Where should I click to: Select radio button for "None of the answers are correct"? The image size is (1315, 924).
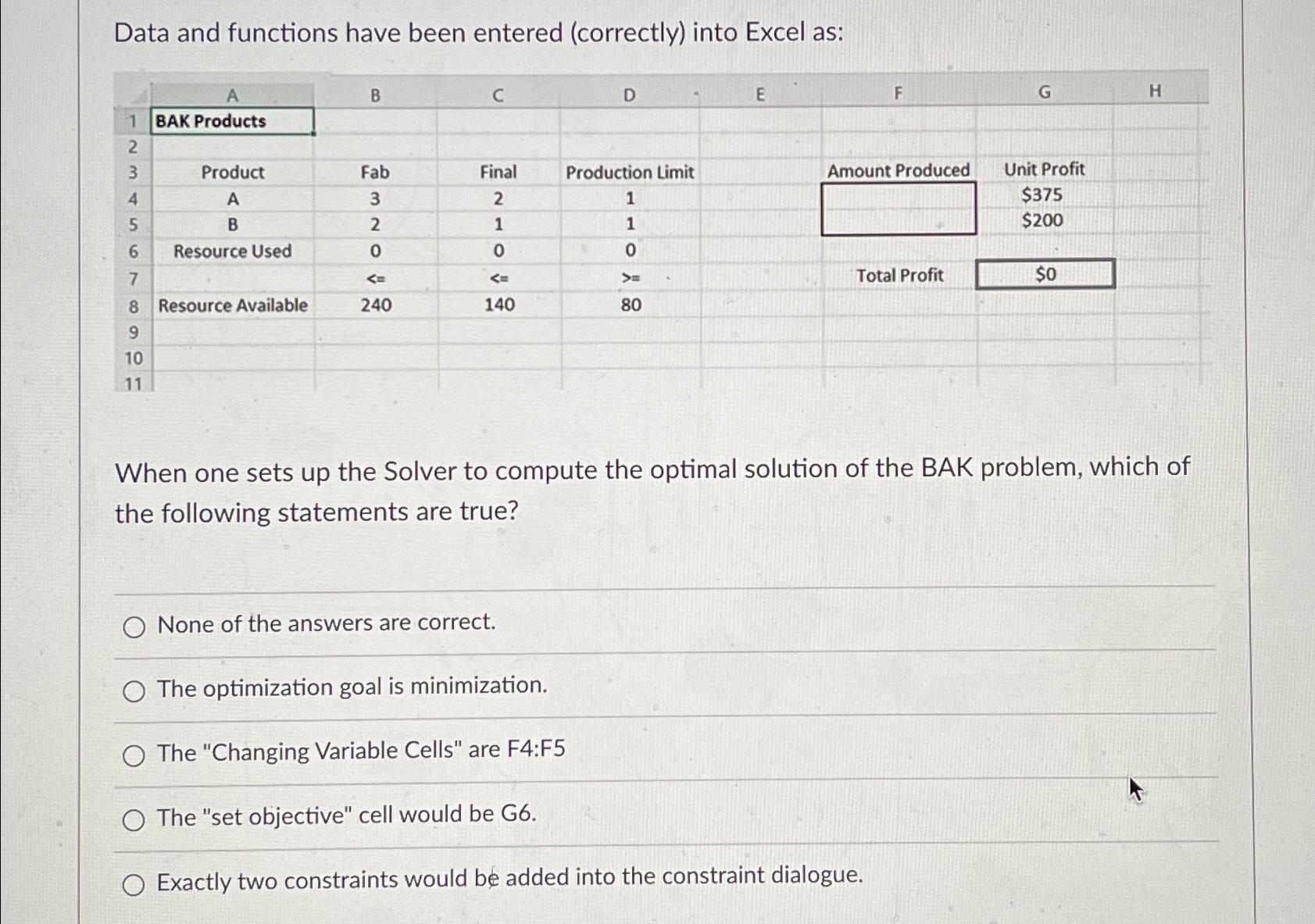[x=135, y=625]
